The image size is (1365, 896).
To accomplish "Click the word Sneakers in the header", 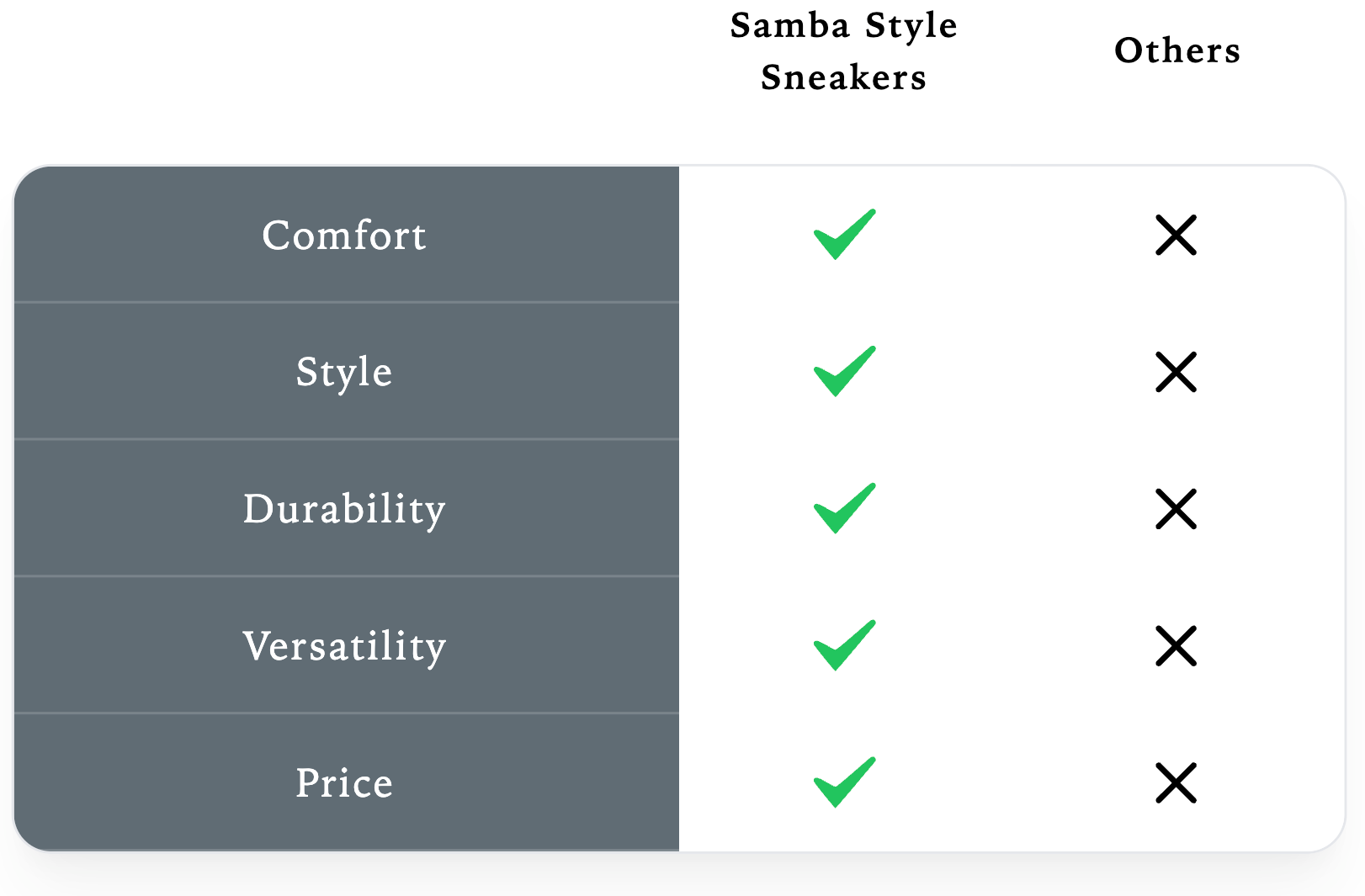I will [844, 77].
